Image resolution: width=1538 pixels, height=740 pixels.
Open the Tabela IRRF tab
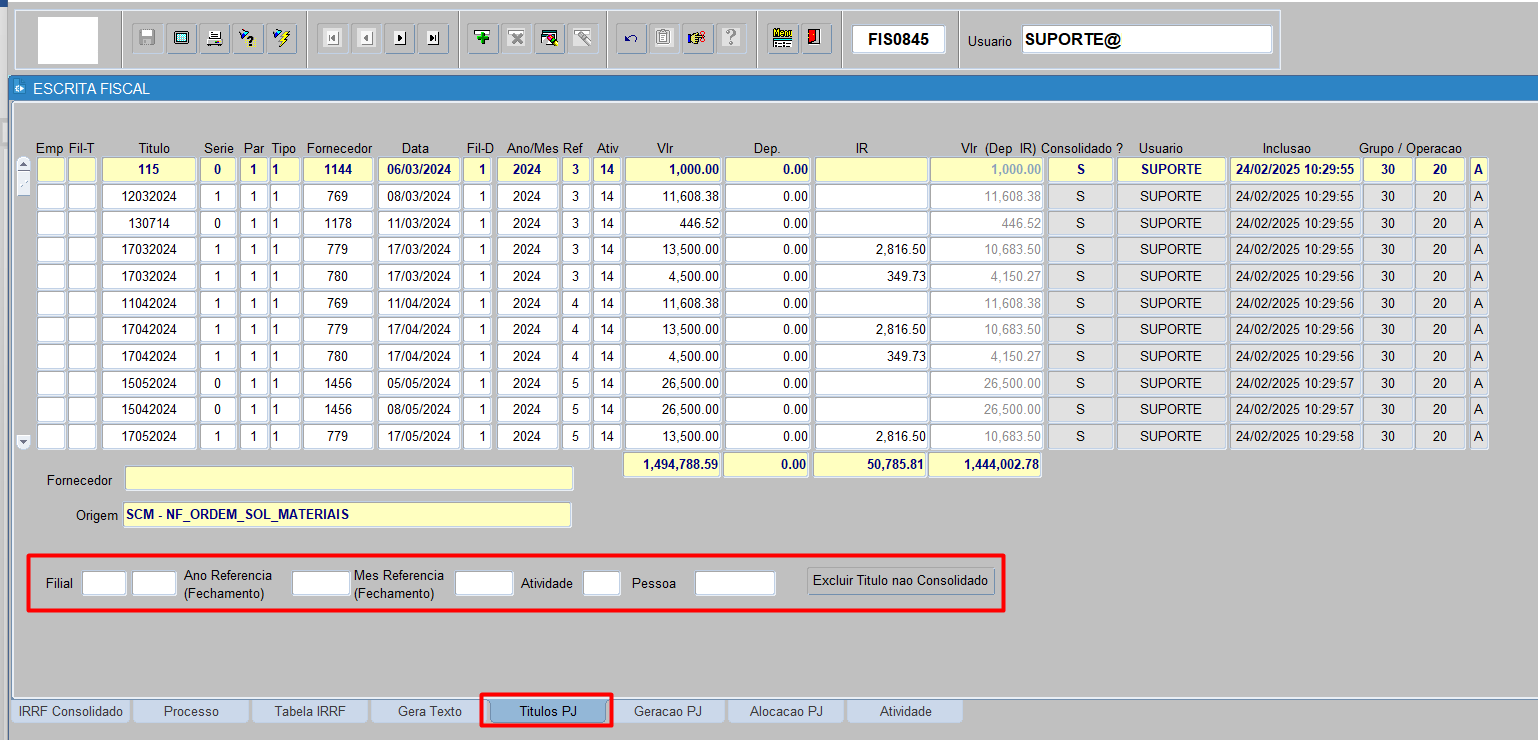click(x=310, y=711)
